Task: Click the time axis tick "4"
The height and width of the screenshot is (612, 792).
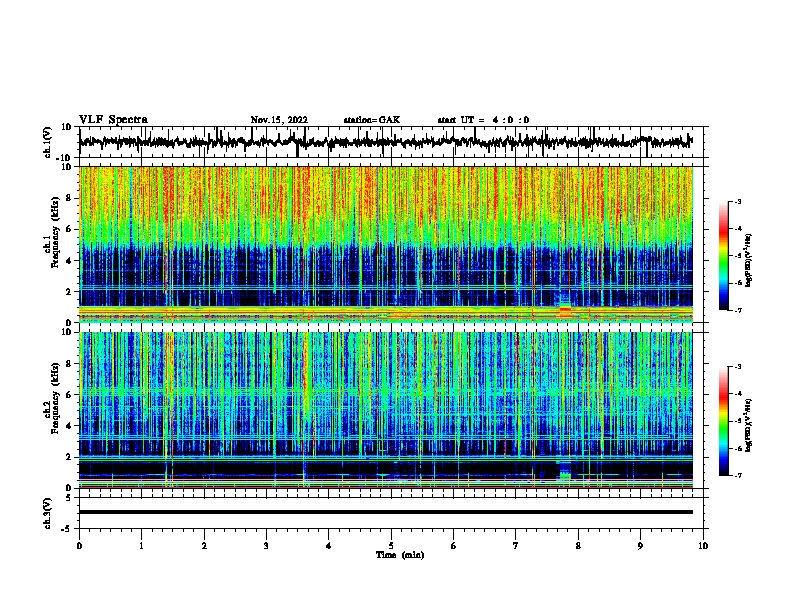Action: pos(329,546)
